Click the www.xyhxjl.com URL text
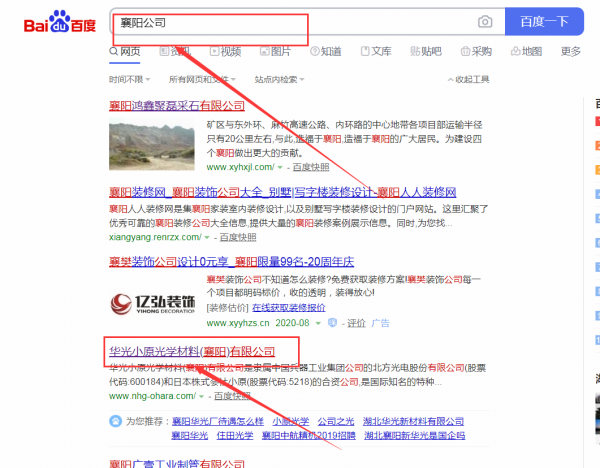 (240, 167)
